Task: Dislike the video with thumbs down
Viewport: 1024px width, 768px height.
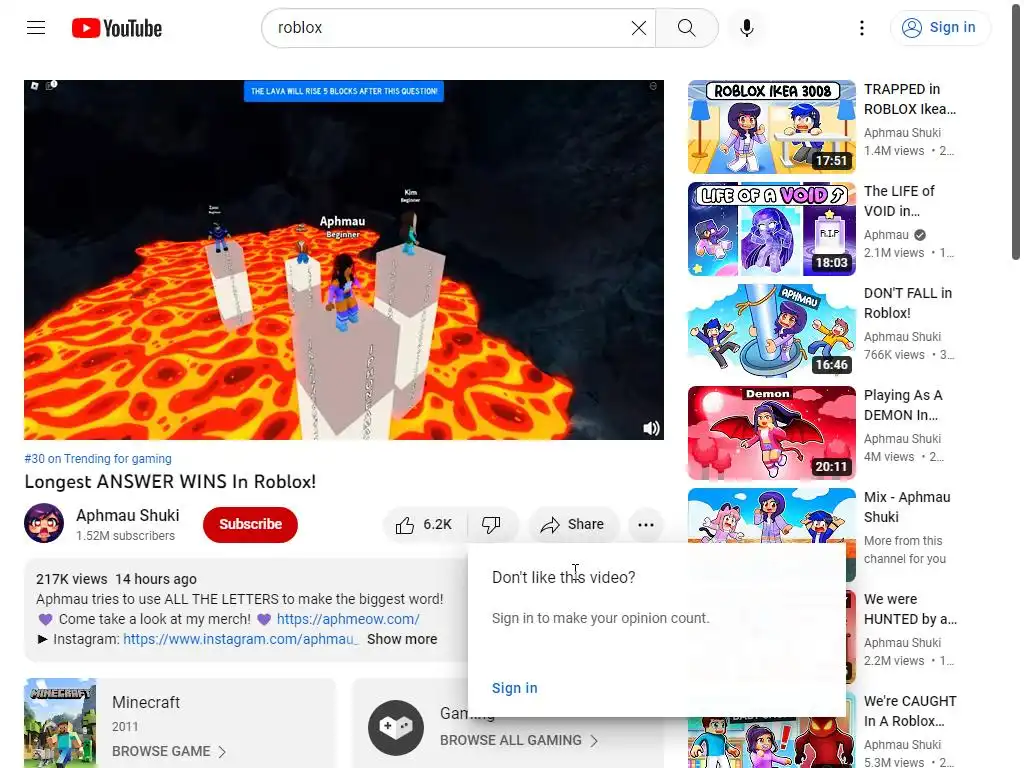Action: pos(492,524)
